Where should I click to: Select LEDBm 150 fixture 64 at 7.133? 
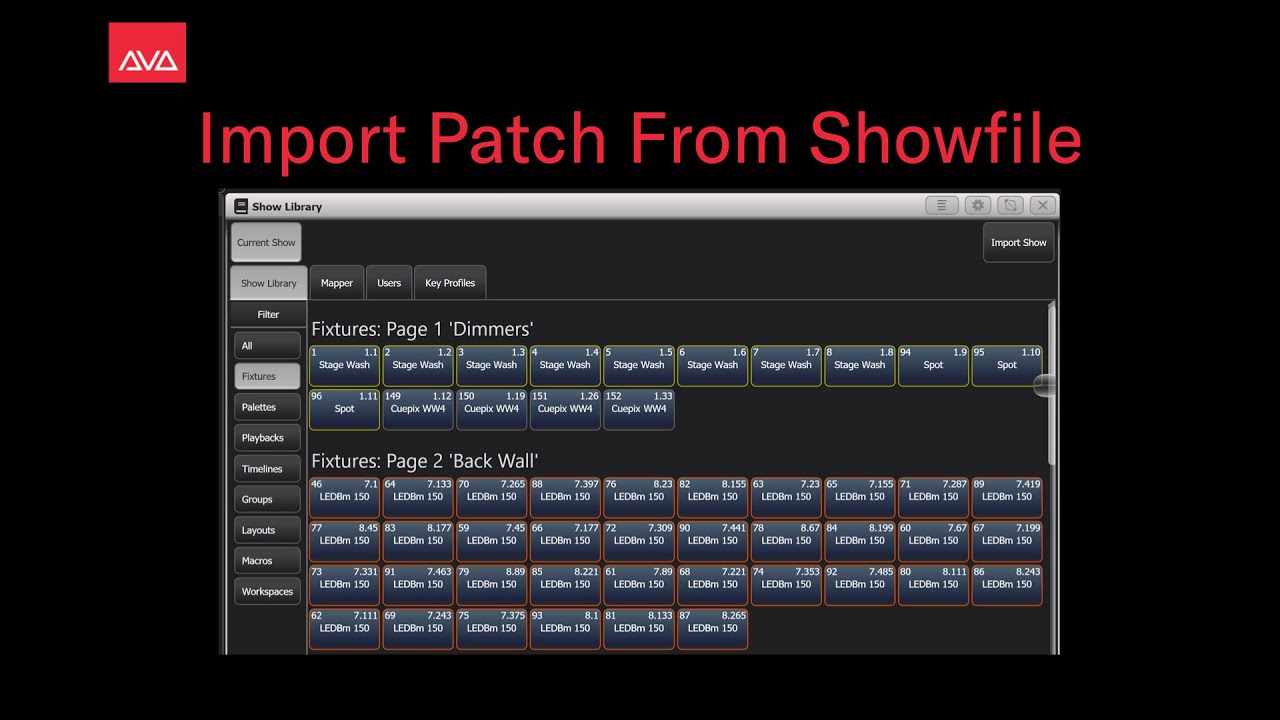(418, 497)
